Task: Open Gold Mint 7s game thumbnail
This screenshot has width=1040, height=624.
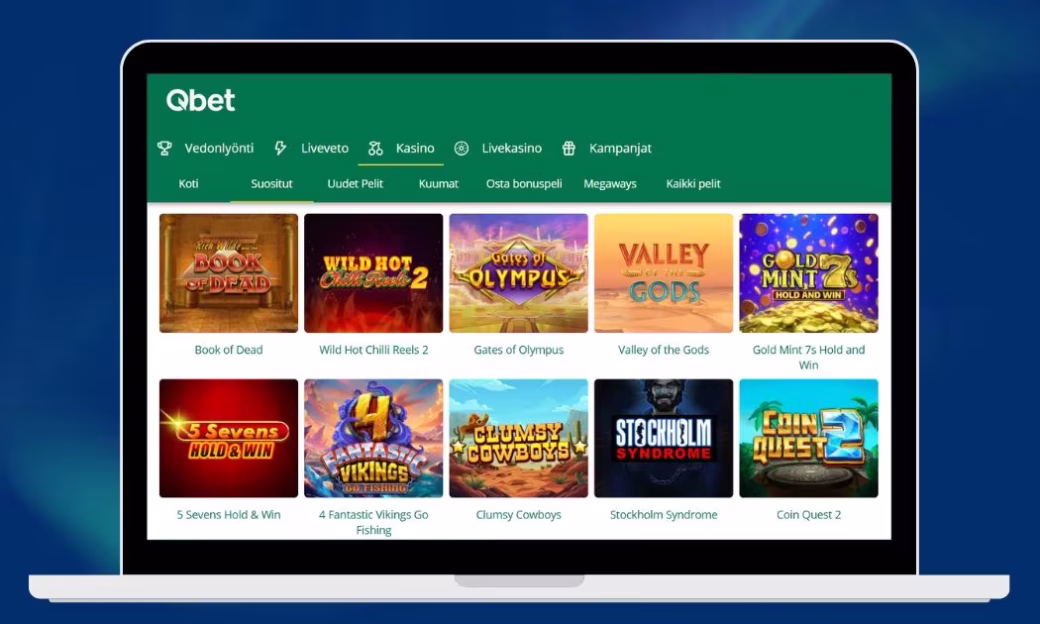Action: pyautogui.click(x=809, y=273)
